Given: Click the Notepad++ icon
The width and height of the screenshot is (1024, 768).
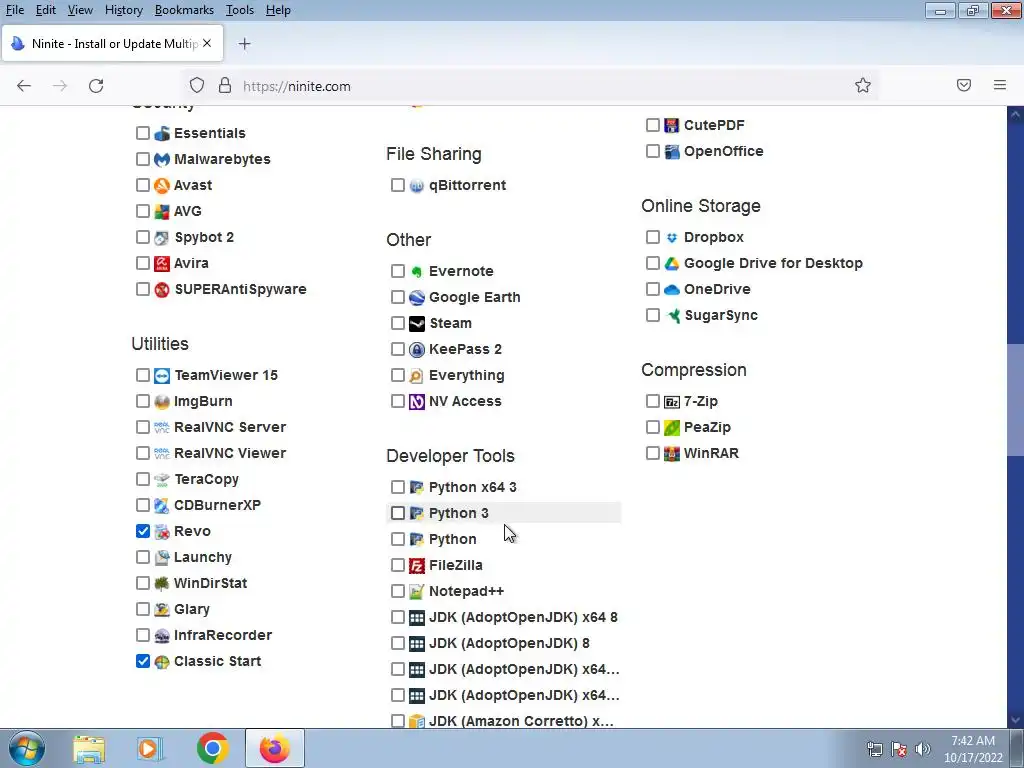Looking at the screenshot, I should [x=417, y=592].
